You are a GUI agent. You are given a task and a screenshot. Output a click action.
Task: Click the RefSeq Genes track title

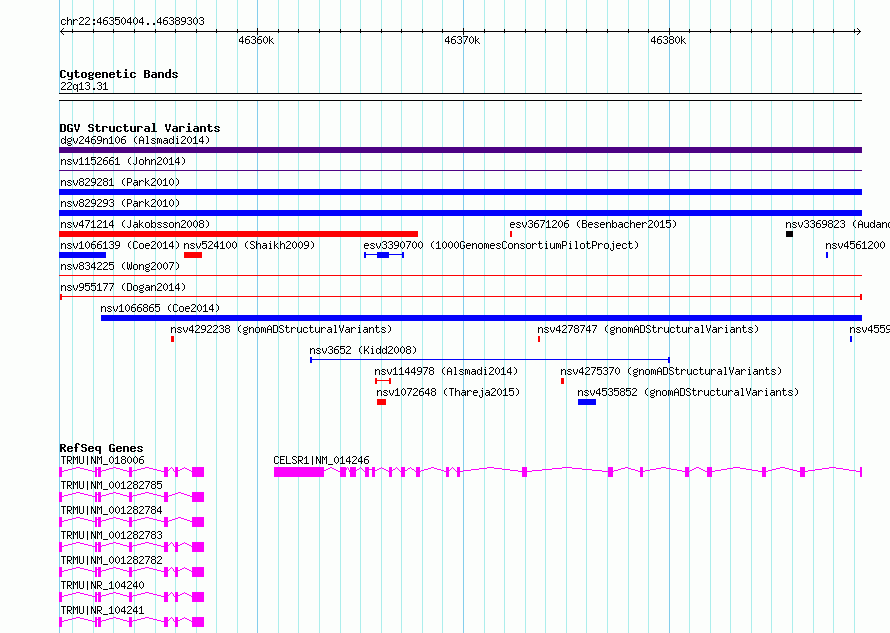pos(101,448)
